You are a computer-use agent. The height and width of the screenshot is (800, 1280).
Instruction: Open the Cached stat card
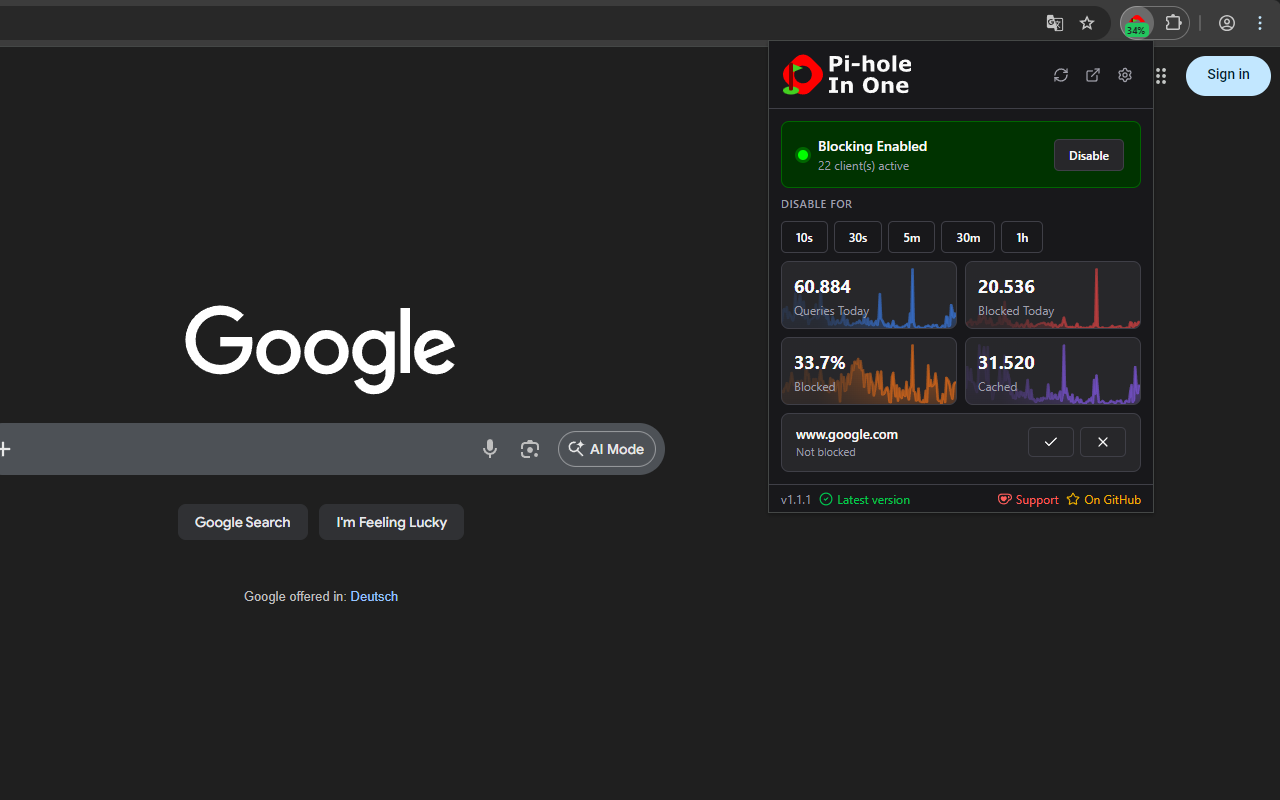coord(1053,371)
